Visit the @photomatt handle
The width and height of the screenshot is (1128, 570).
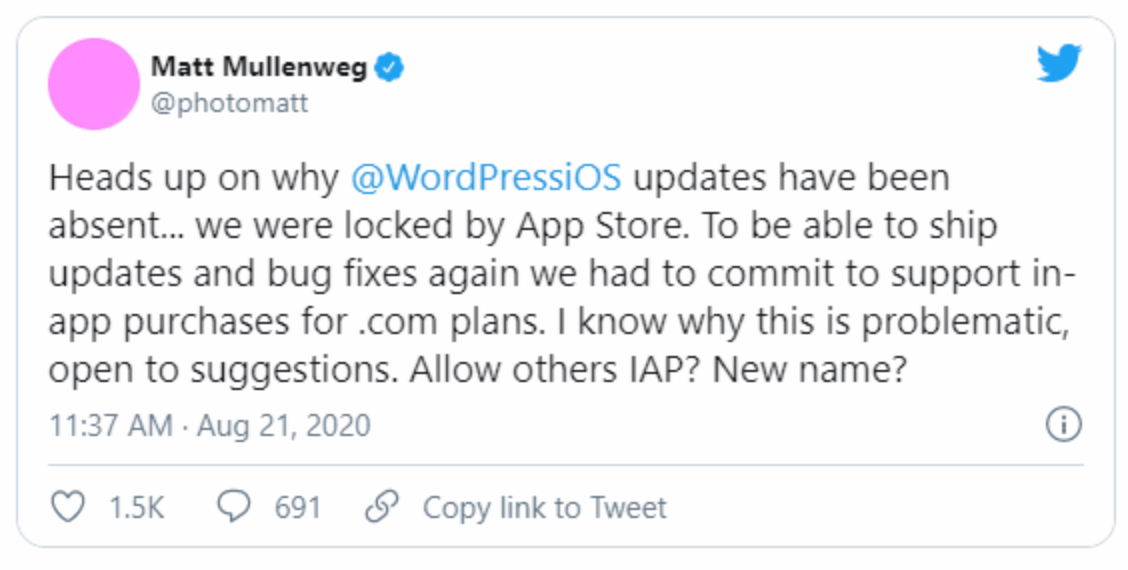(x=229, y=103)
